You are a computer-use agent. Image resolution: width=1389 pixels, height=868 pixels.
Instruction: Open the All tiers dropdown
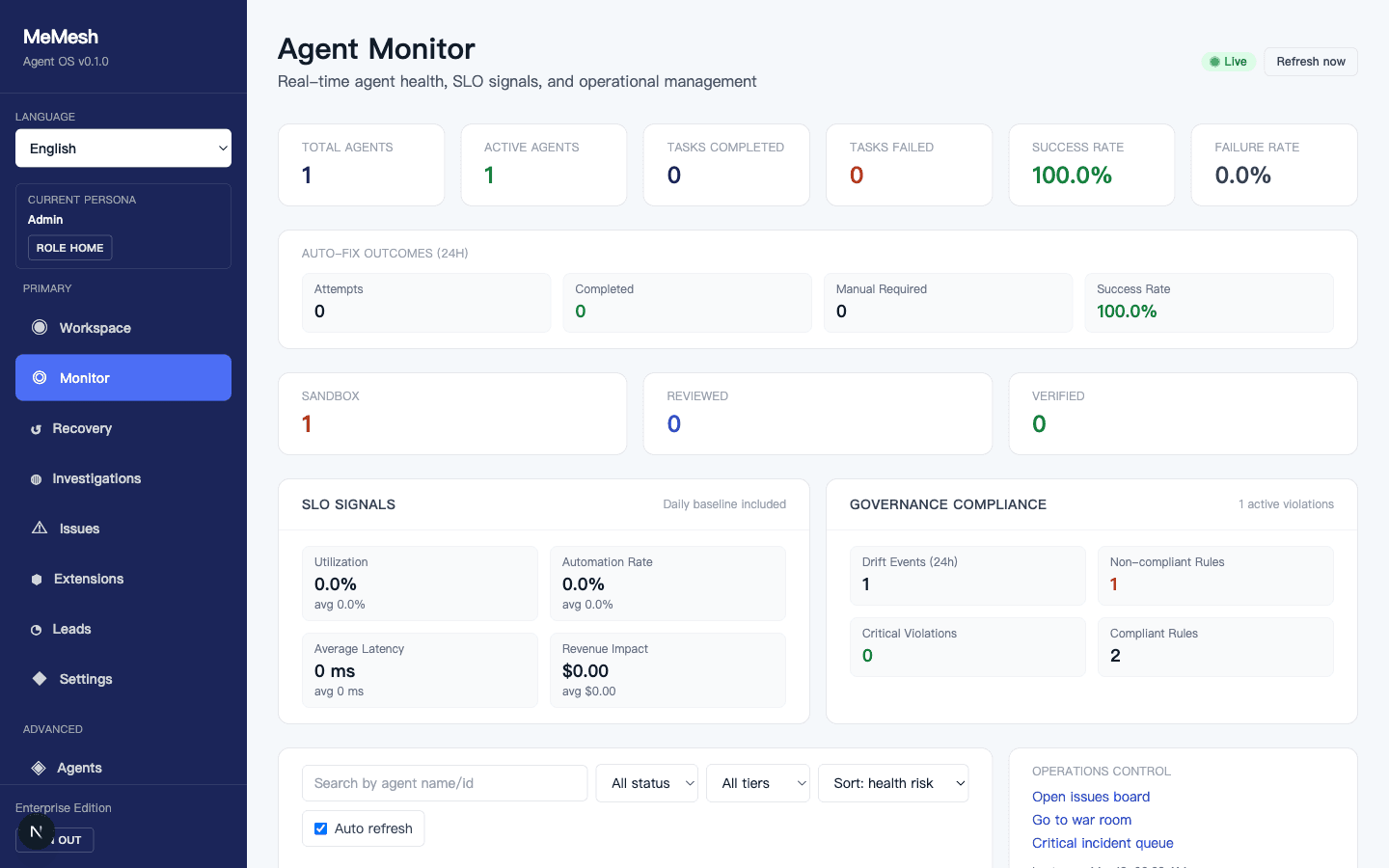pyautogui.click(x=758, y=783)
